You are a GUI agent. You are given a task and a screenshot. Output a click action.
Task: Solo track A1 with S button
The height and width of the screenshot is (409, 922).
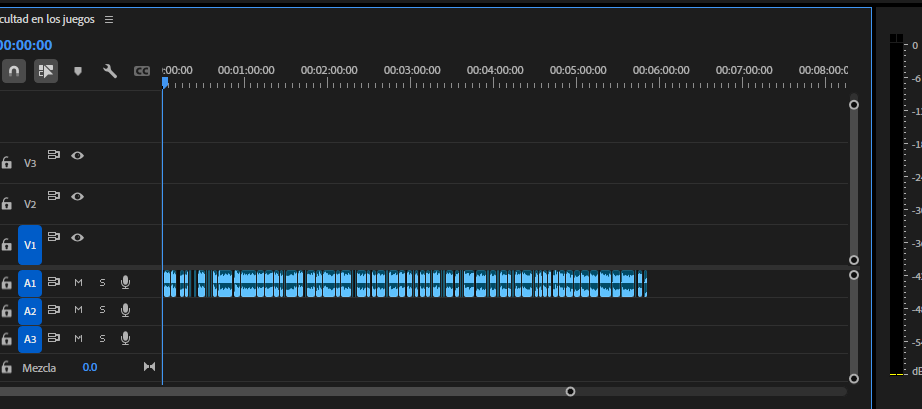coord(102,283)
